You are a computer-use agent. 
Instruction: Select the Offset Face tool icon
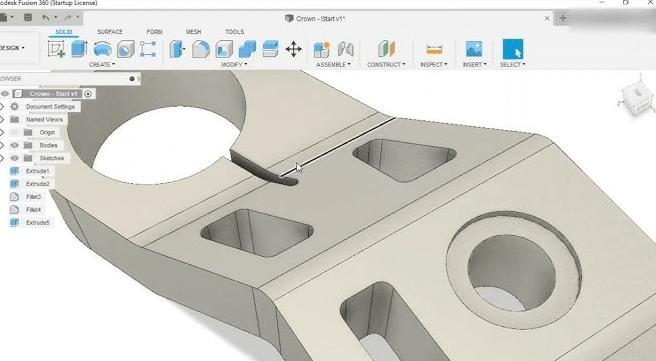click(270, 49)
